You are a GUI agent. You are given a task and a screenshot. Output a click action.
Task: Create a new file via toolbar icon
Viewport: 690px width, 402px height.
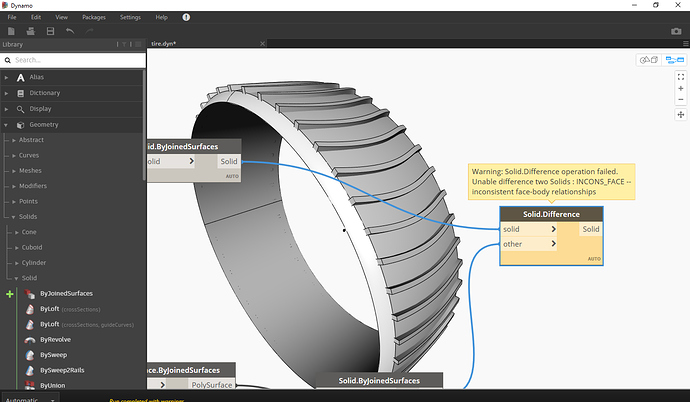(x=11, y=31)
